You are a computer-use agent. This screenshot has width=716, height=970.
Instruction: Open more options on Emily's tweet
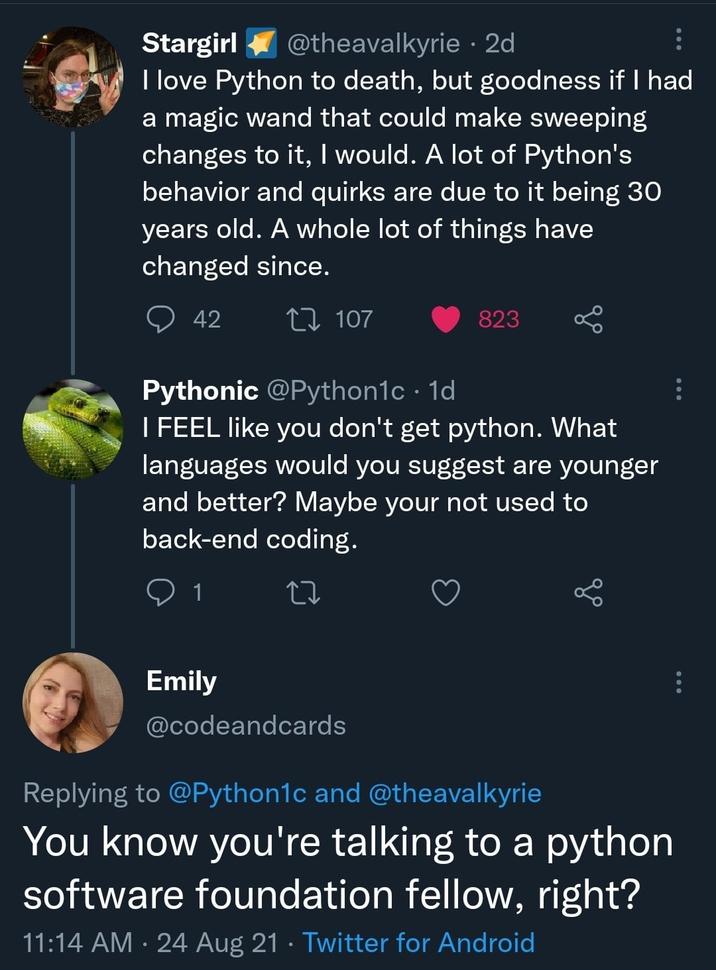679,682
